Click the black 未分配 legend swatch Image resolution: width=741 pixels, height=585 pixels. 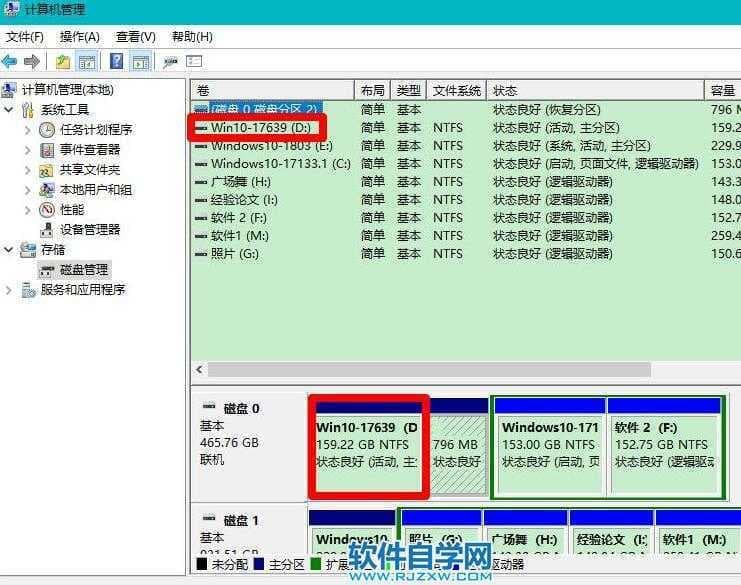click(x=203, y=564)
